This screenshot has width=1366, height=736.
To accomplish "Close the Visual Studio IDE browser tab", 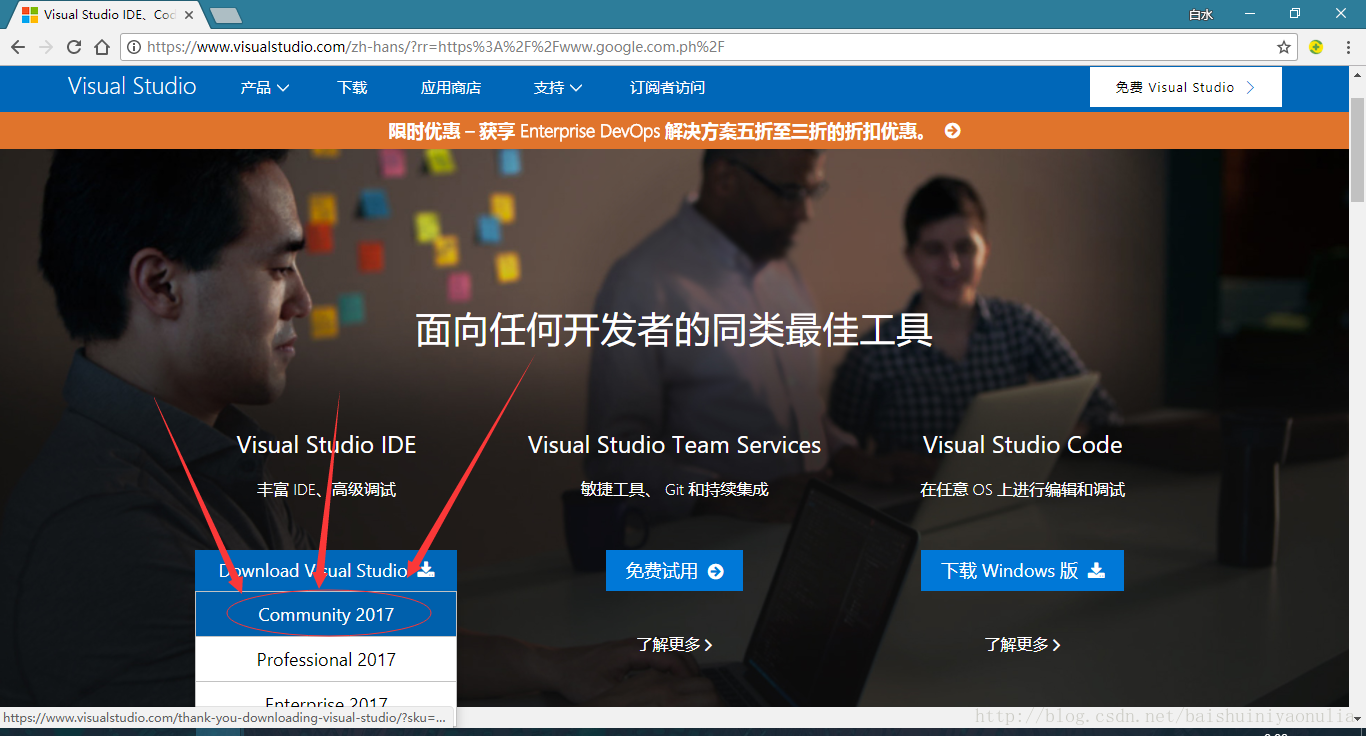I will (187, 15).
